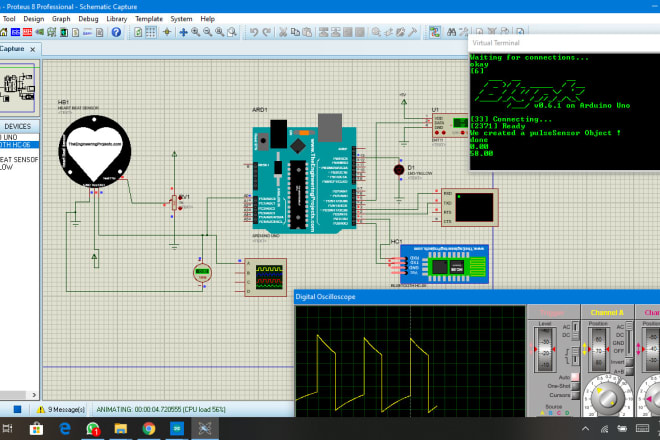Select the HEAT SENSOR device in list
Viewport: 660px width, 440px height.
[x=19, y=160]
